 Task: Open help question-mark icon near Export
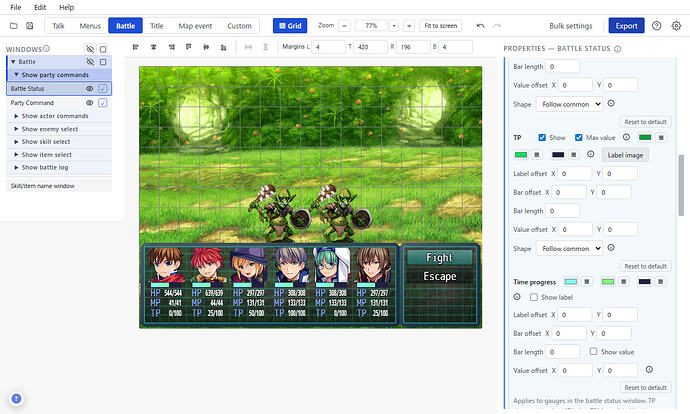click(657, 26)
